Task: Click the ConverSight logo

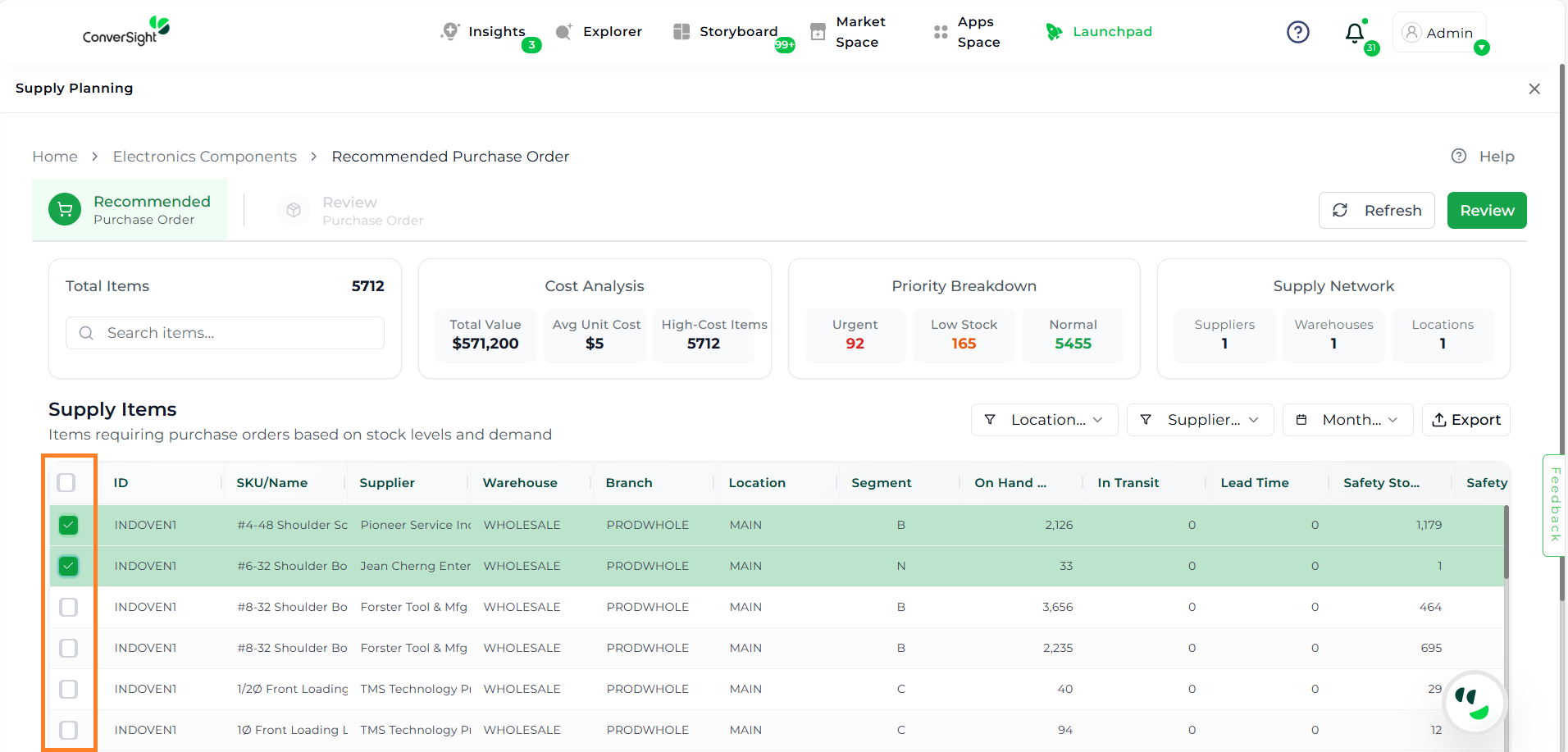Action: click(x=126, y=31)
